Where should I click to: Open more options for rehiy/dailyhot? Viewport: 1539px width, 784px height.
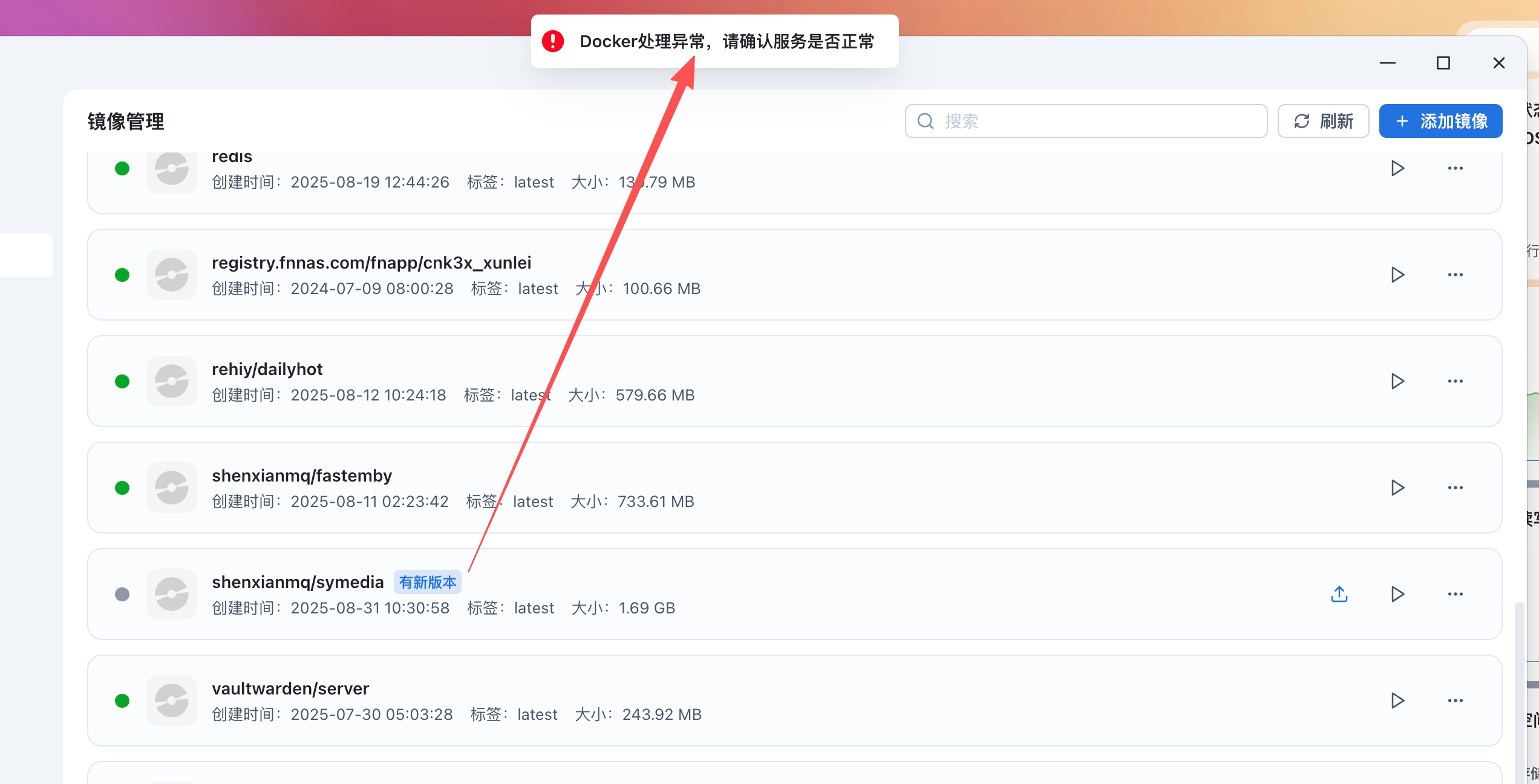tap(1455, 381)
